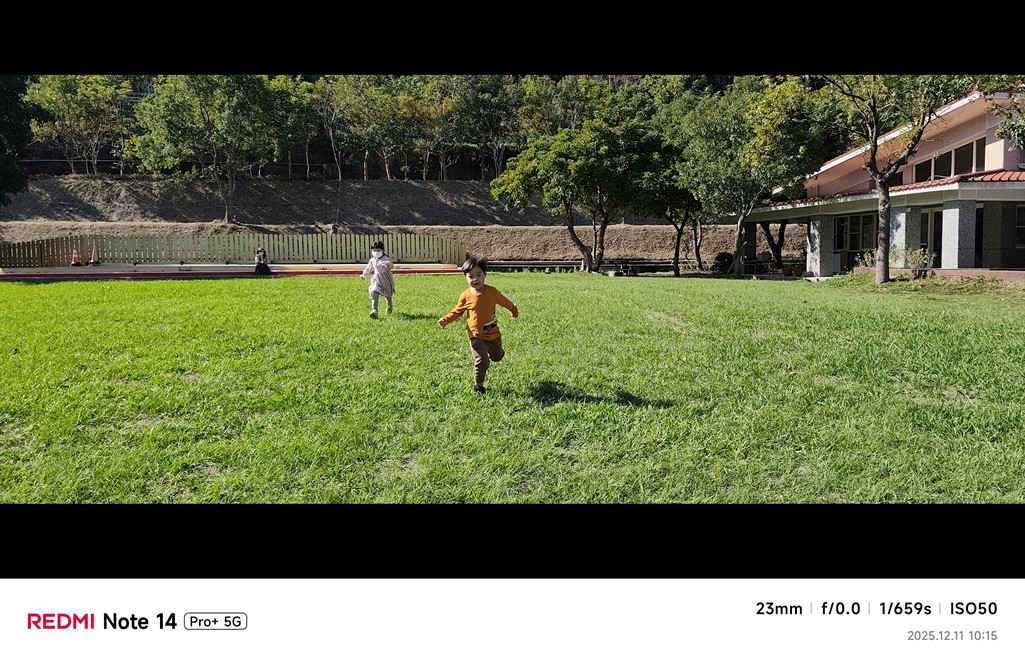The height and width of the screenshot is (664, 1025).
Task: Click the lower black letterbox bar
Action: 512,540
